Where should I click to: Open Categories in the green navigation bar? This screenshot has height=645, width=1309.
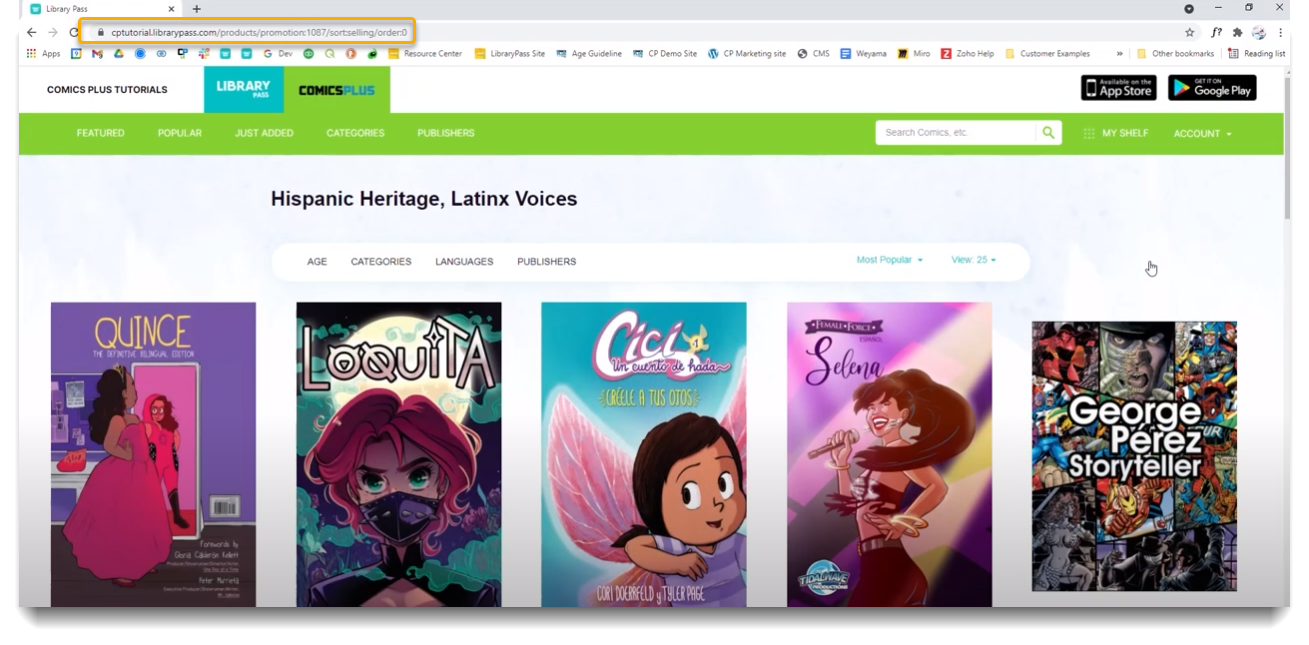click(x=355, y=133)
